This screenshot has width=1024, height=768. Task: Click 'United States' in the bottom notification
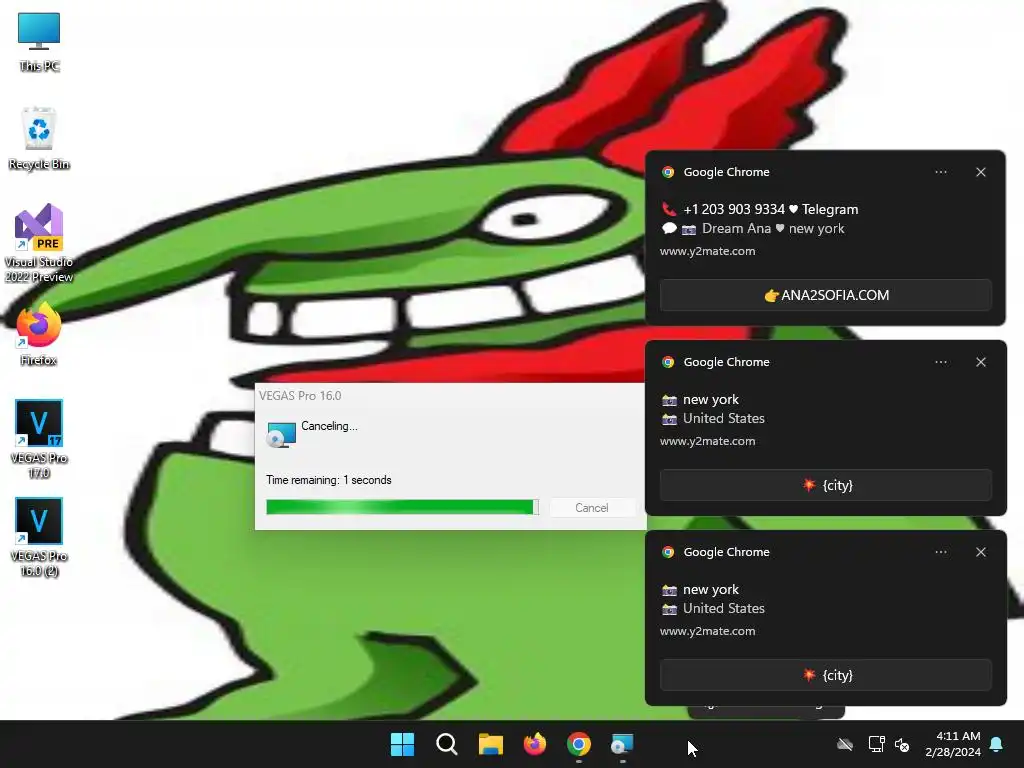[724, 609]
